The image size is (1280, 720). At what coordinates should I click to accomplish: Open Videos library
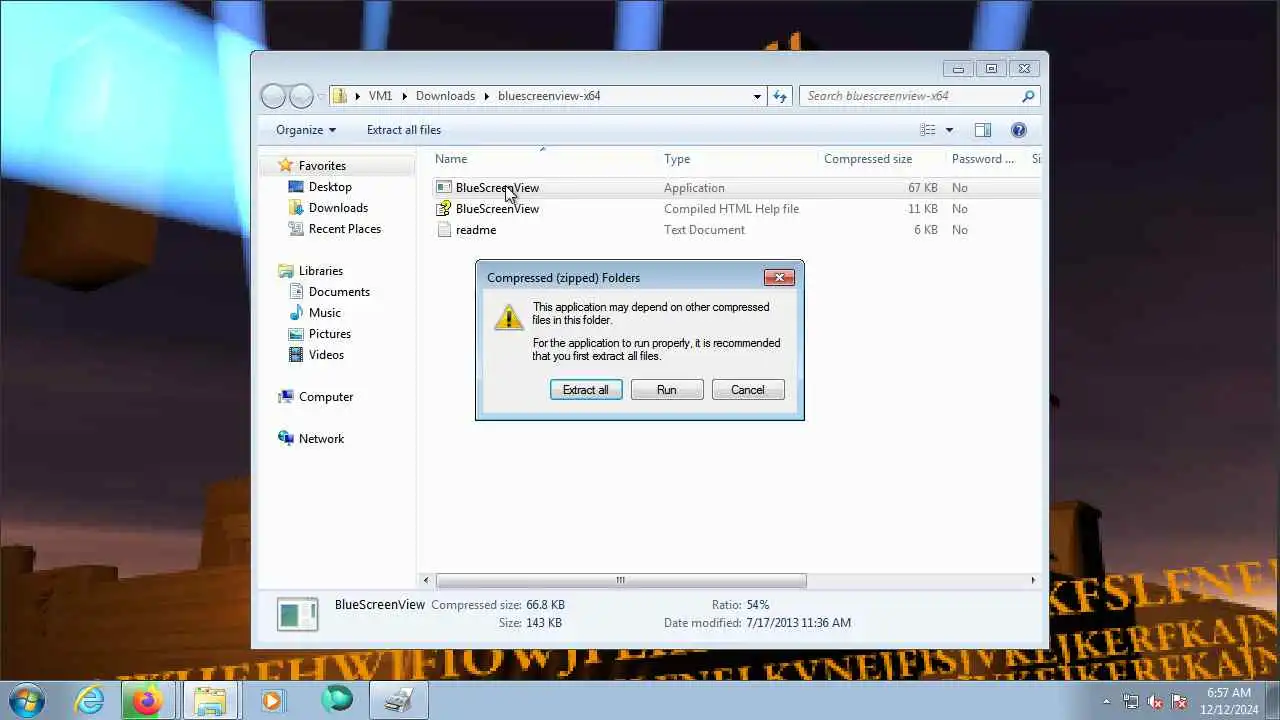[326, 355]
